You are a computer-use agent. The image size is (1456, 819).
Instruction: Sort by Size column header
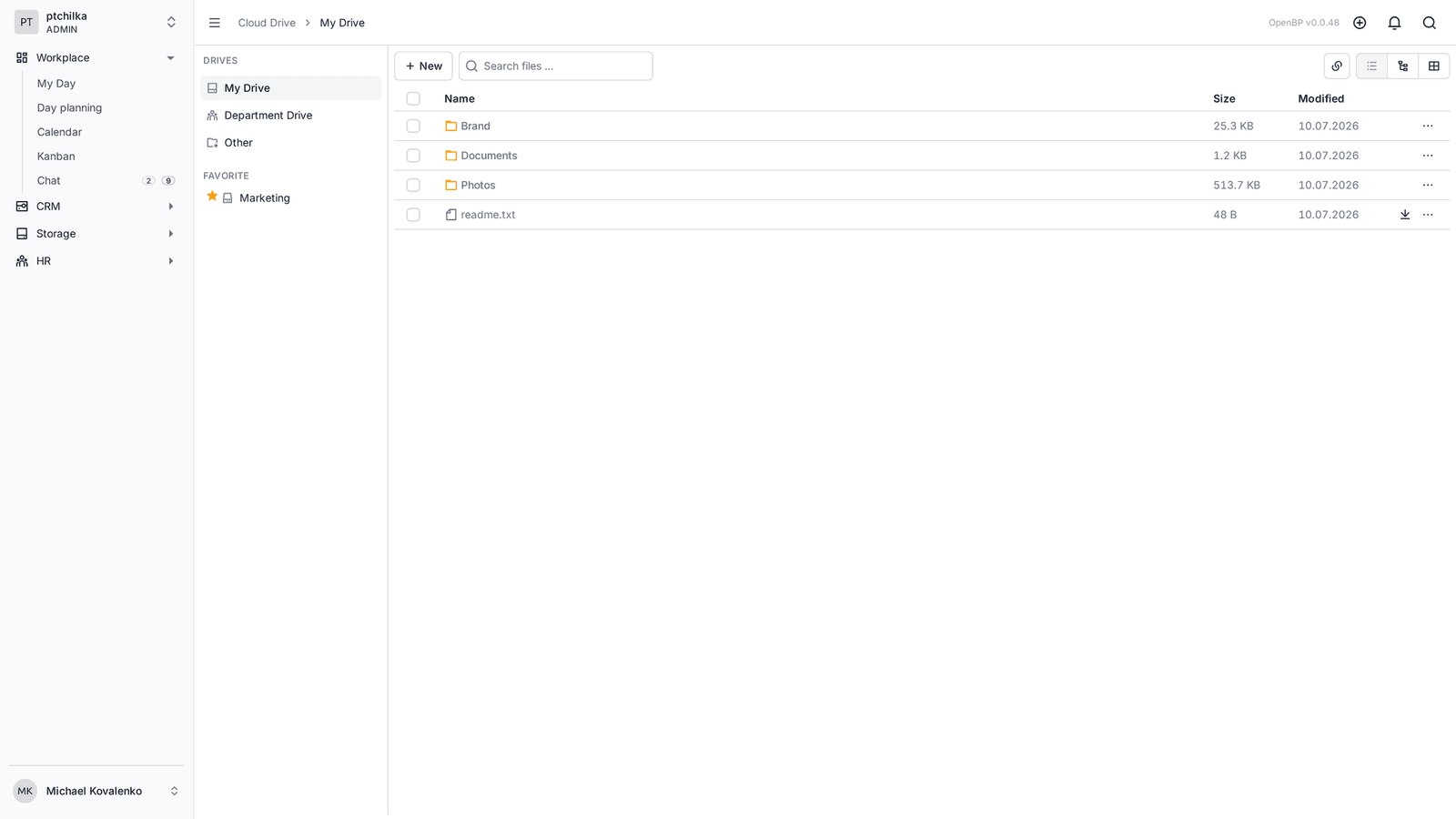pyautogui.click(x=1224, y=98)
